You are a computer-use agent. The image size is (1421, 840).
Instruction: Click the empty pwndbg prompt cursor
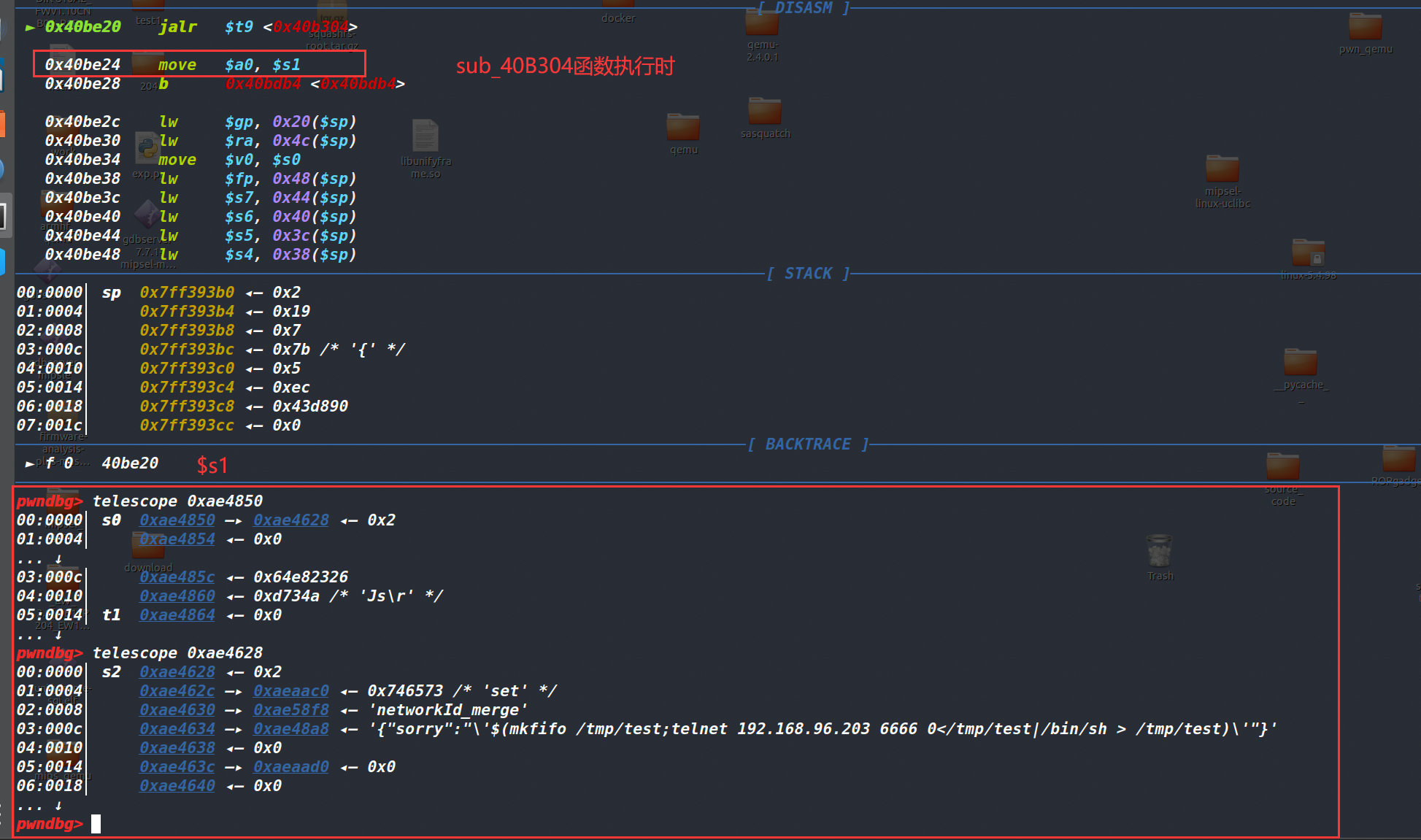[x=96, y=824]
